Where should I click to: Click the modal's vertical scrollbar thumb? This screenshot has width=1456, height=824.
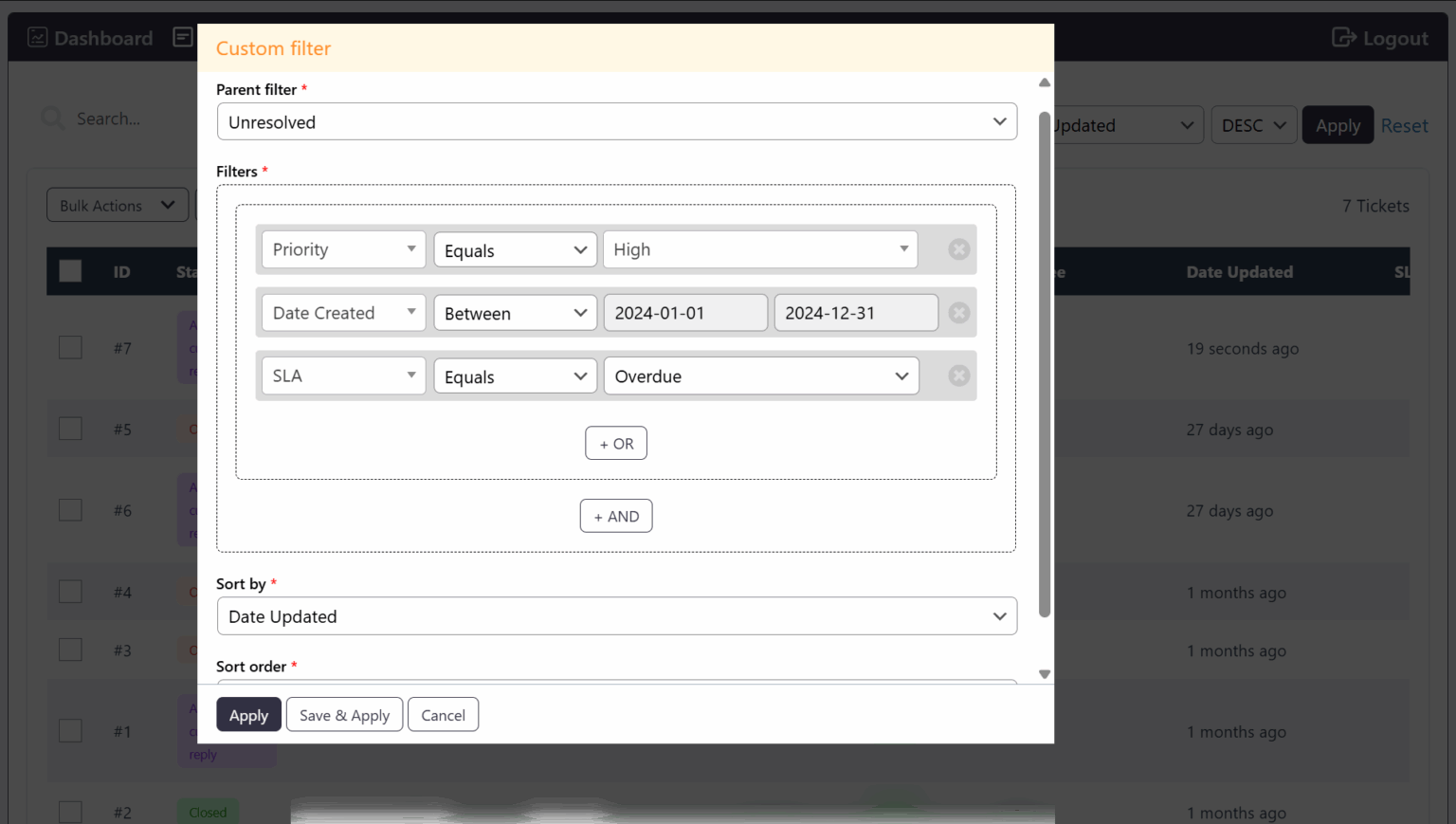pos(1045,364)
